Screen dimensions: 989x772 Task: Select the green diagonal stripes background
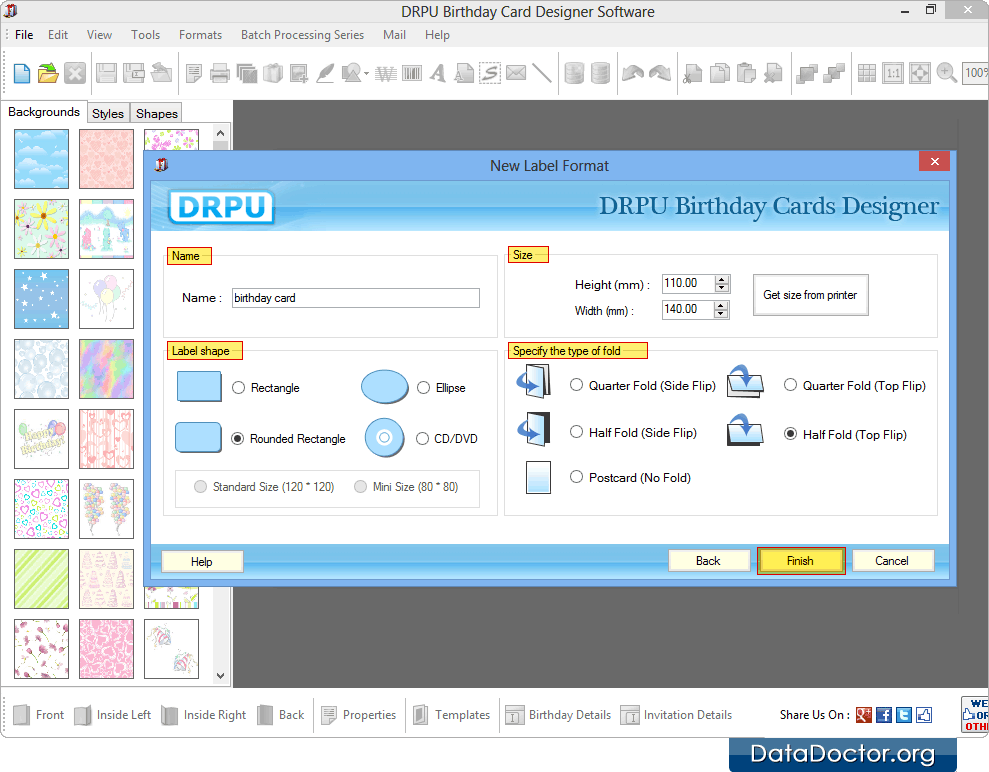pos(42,579)
